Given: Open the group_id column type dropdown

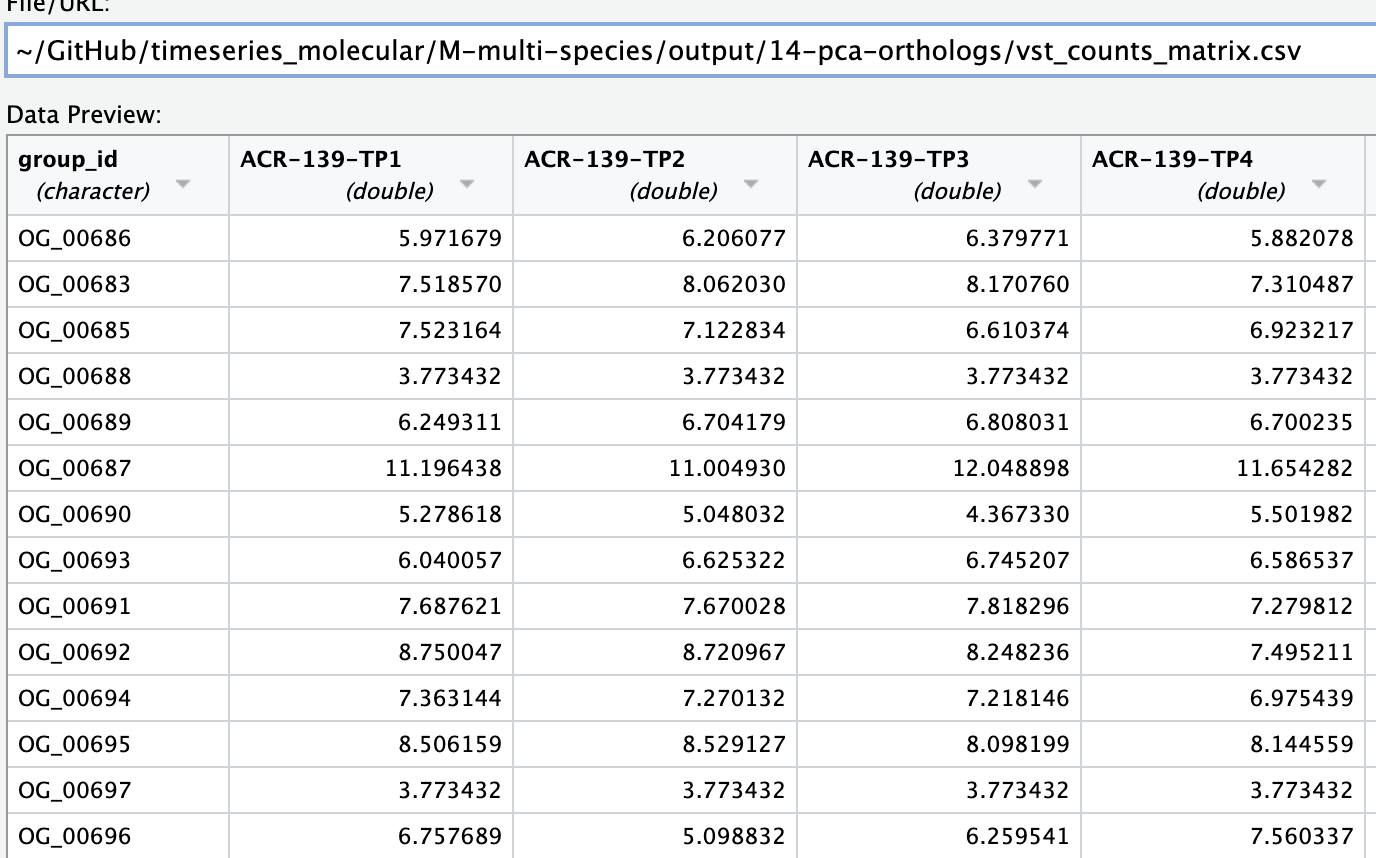Looking at the screenshot, I should coord(183,185).
